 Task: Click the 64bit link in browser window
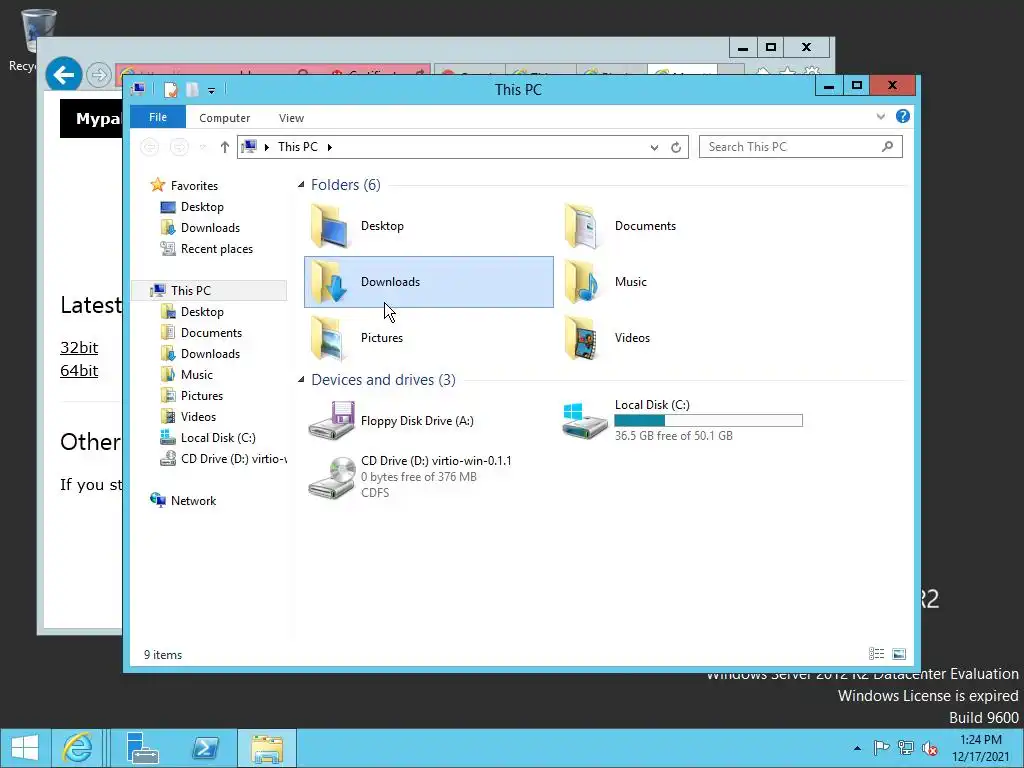79,370
